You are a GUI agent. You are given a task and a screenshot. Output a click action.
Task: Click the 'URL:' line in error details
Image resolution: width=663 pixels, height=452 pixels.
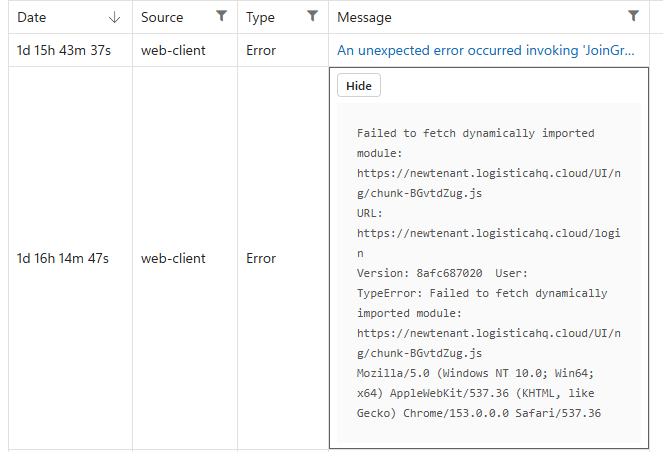[370, 213]
